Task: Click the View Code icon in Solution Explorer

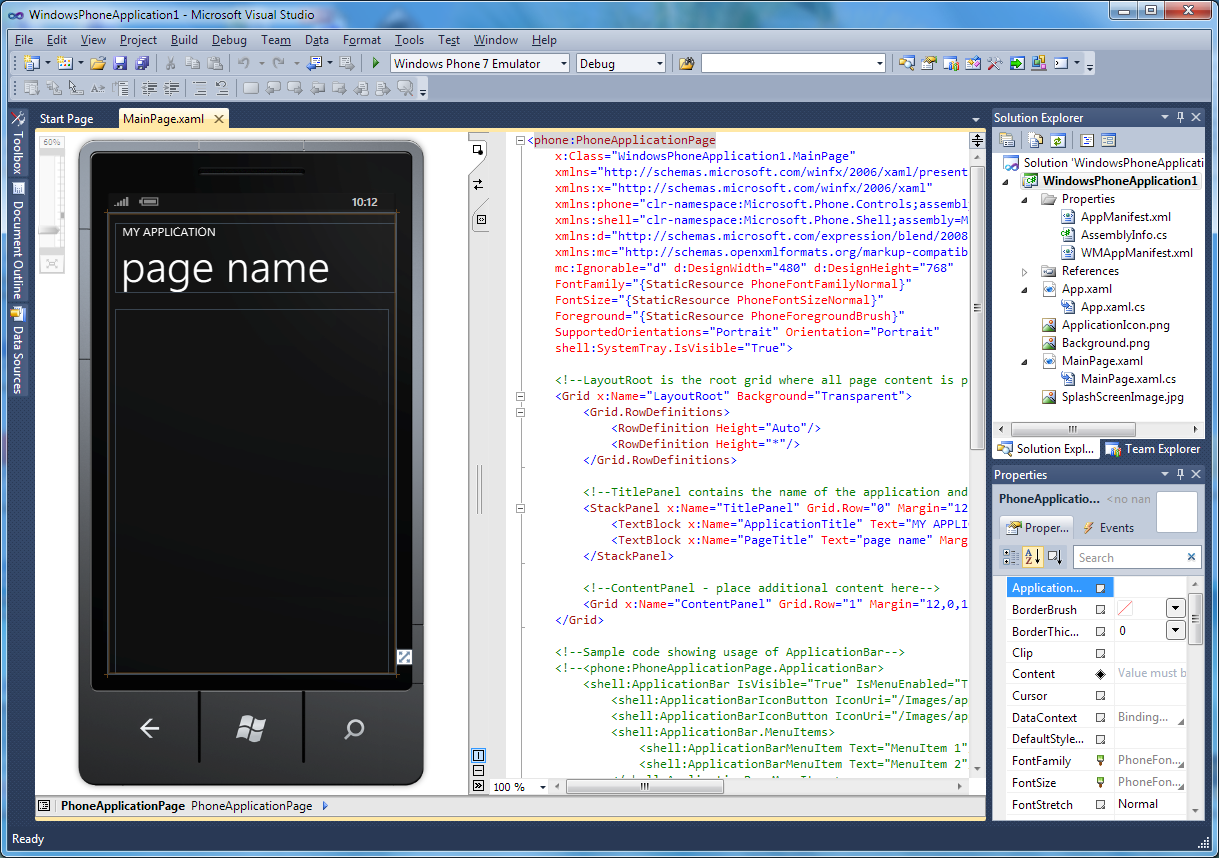Action: pos(1087,141)
